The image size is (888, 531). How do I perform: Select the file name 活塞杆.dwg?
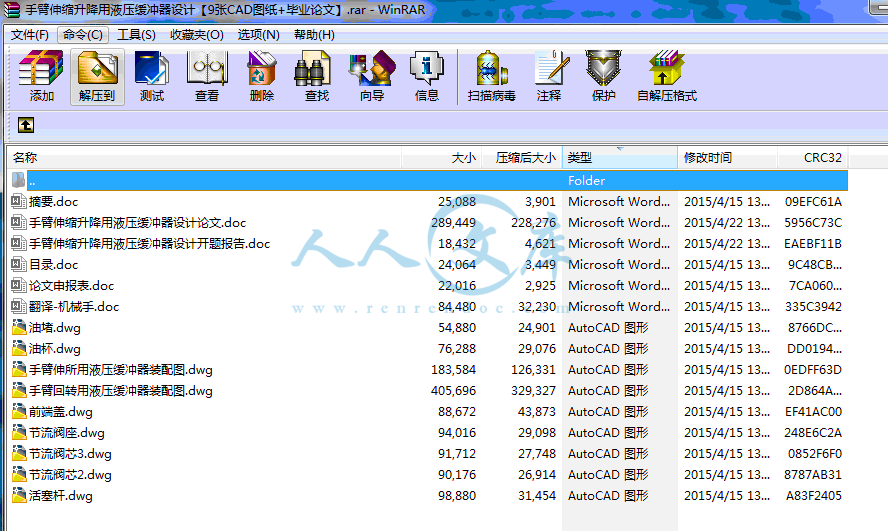coord(61,495)
